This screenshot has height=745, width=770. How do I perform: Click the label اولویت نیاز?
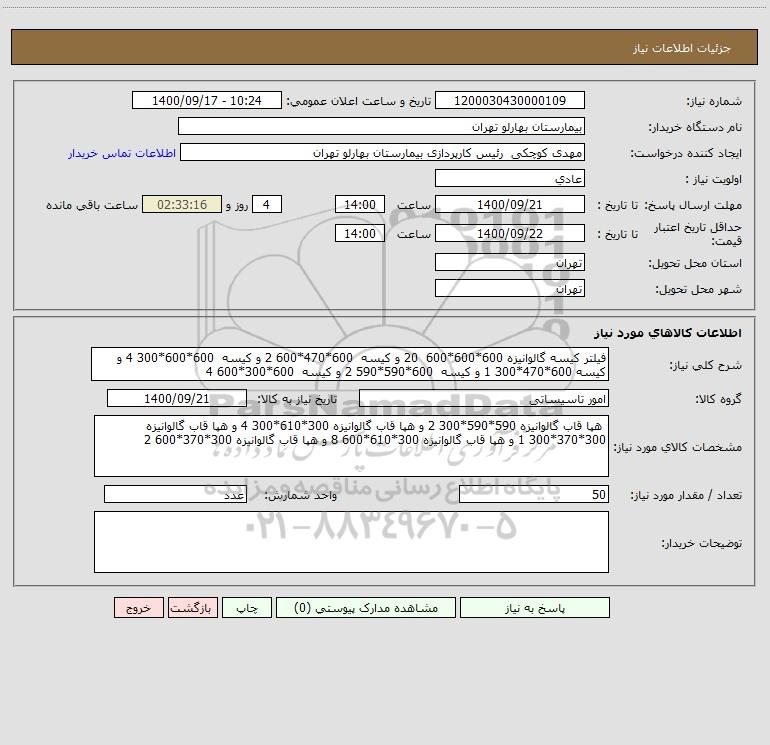click(714, 179)
